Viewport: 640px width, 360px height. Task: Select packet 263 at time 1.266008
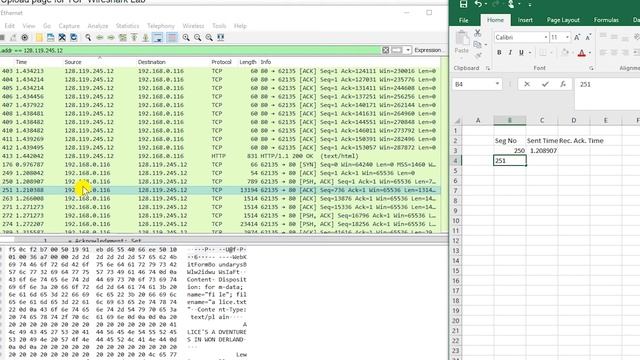[220, 198]
